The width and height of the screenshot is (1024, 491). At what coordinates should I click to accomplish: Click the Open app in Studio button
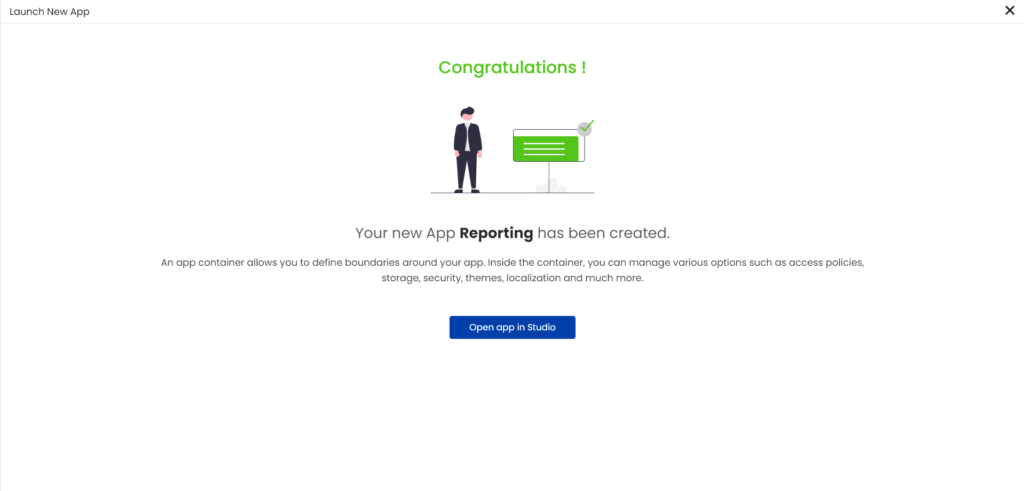click(x=512, y=328)
